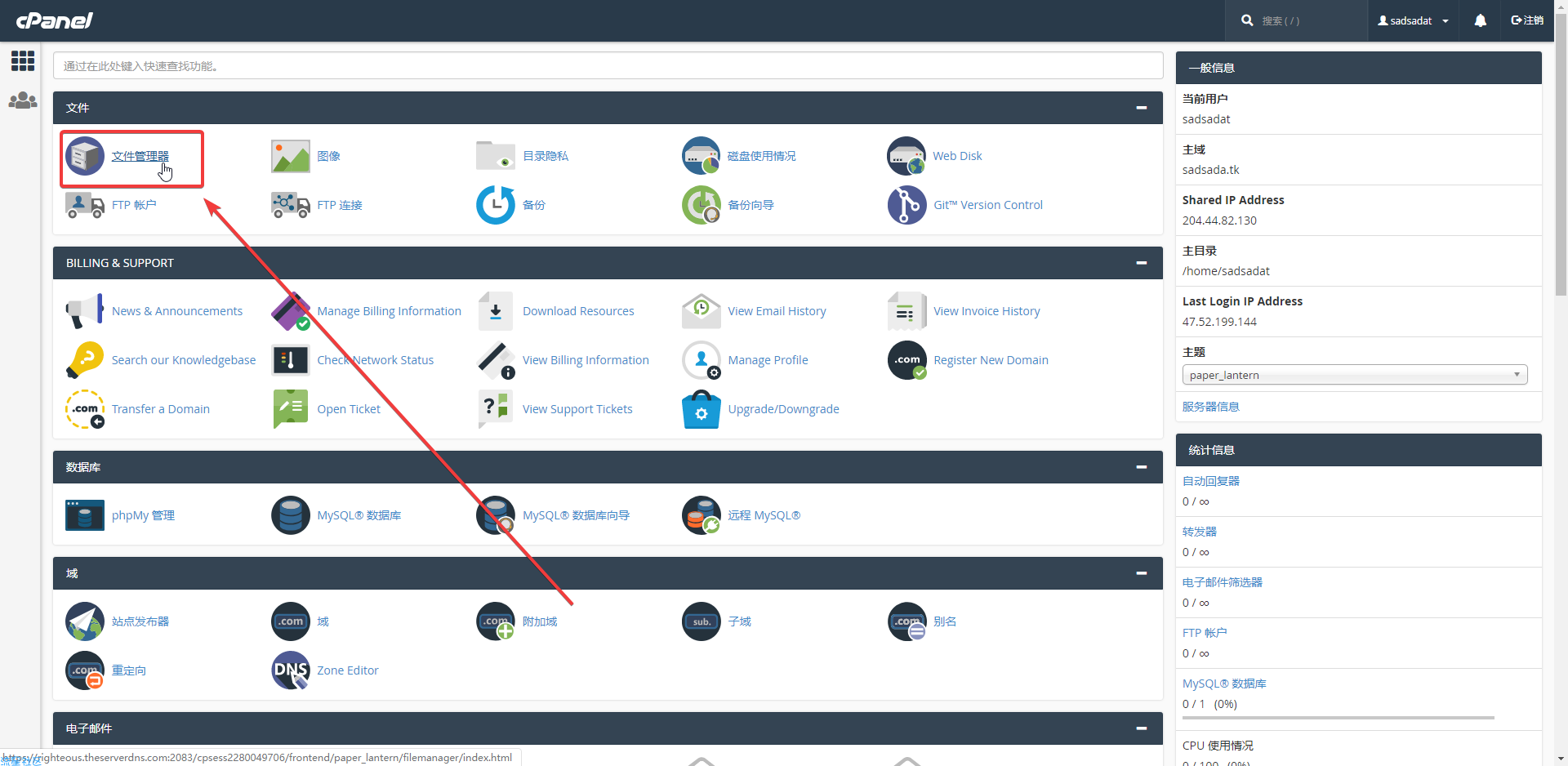Collapse the 域 section
Image resolution: width=1568 pixels, height=766 pixels.
[1142, 573]
